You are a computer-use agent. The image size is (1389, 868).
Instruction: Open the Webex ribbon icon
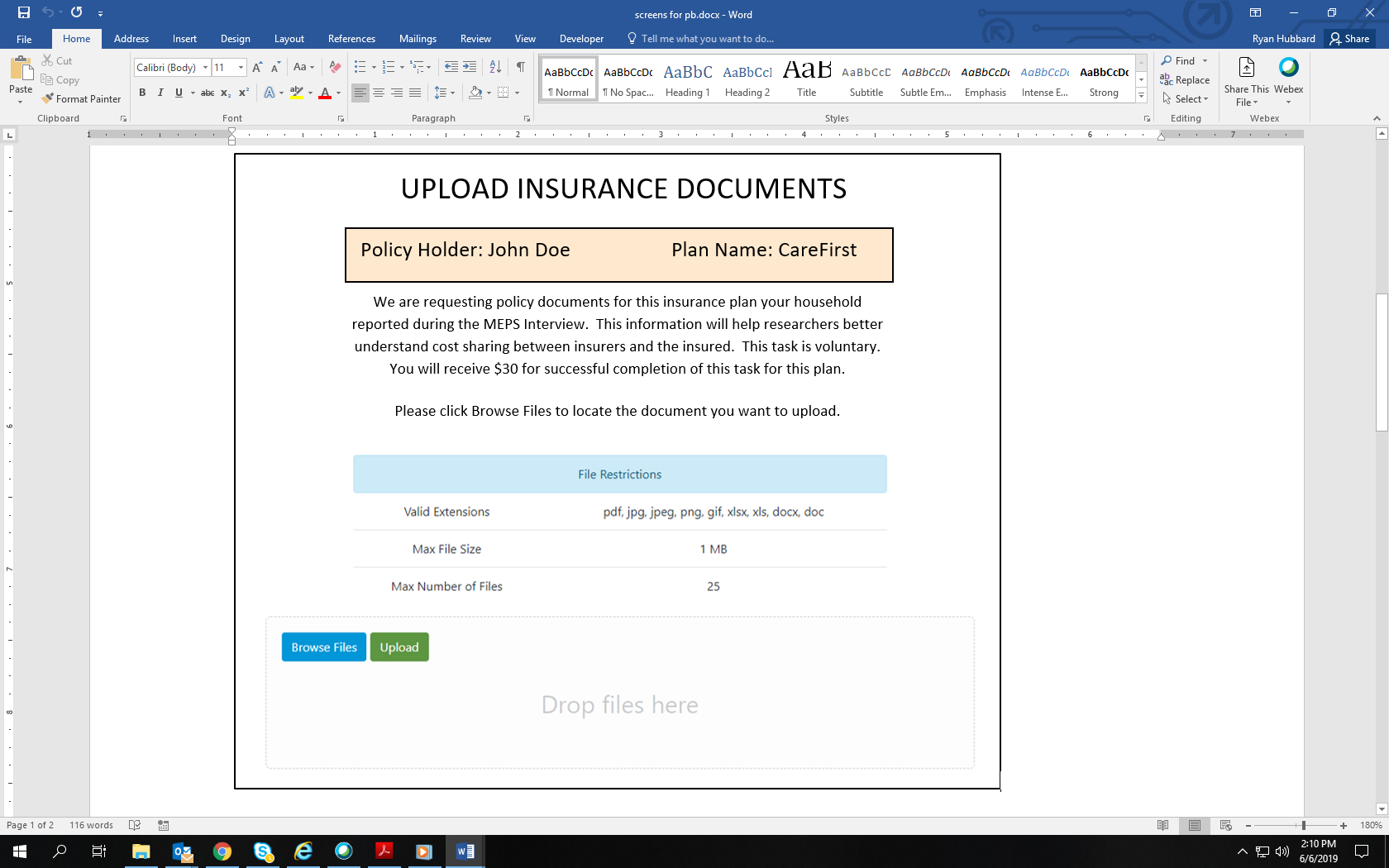[1288, 78]
